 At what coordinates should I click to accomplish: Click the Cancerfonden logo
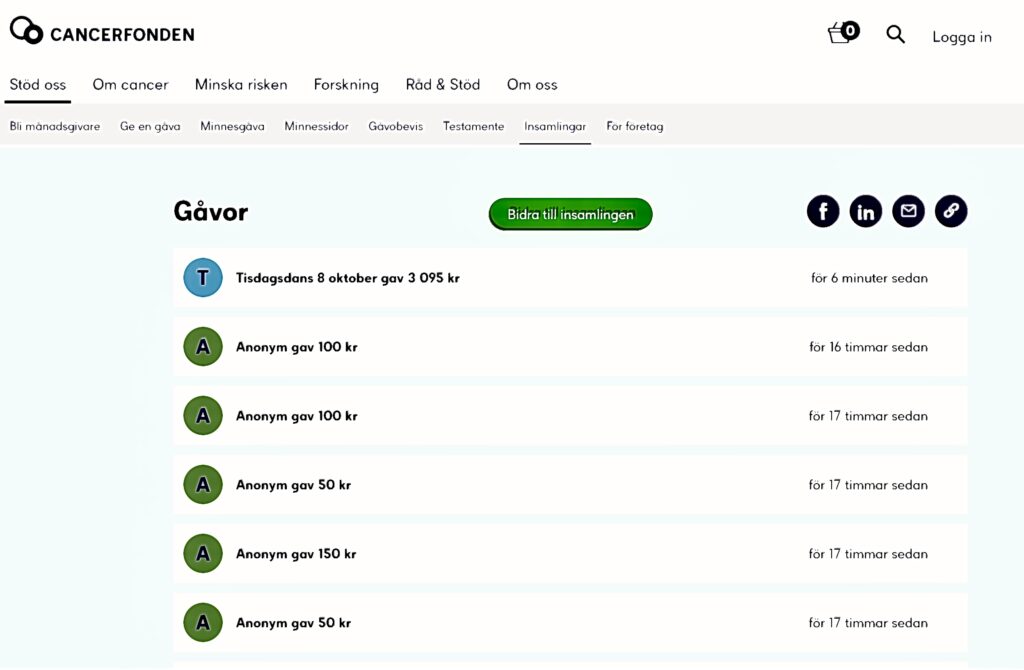pyautogui.click(x=102, y=32)
